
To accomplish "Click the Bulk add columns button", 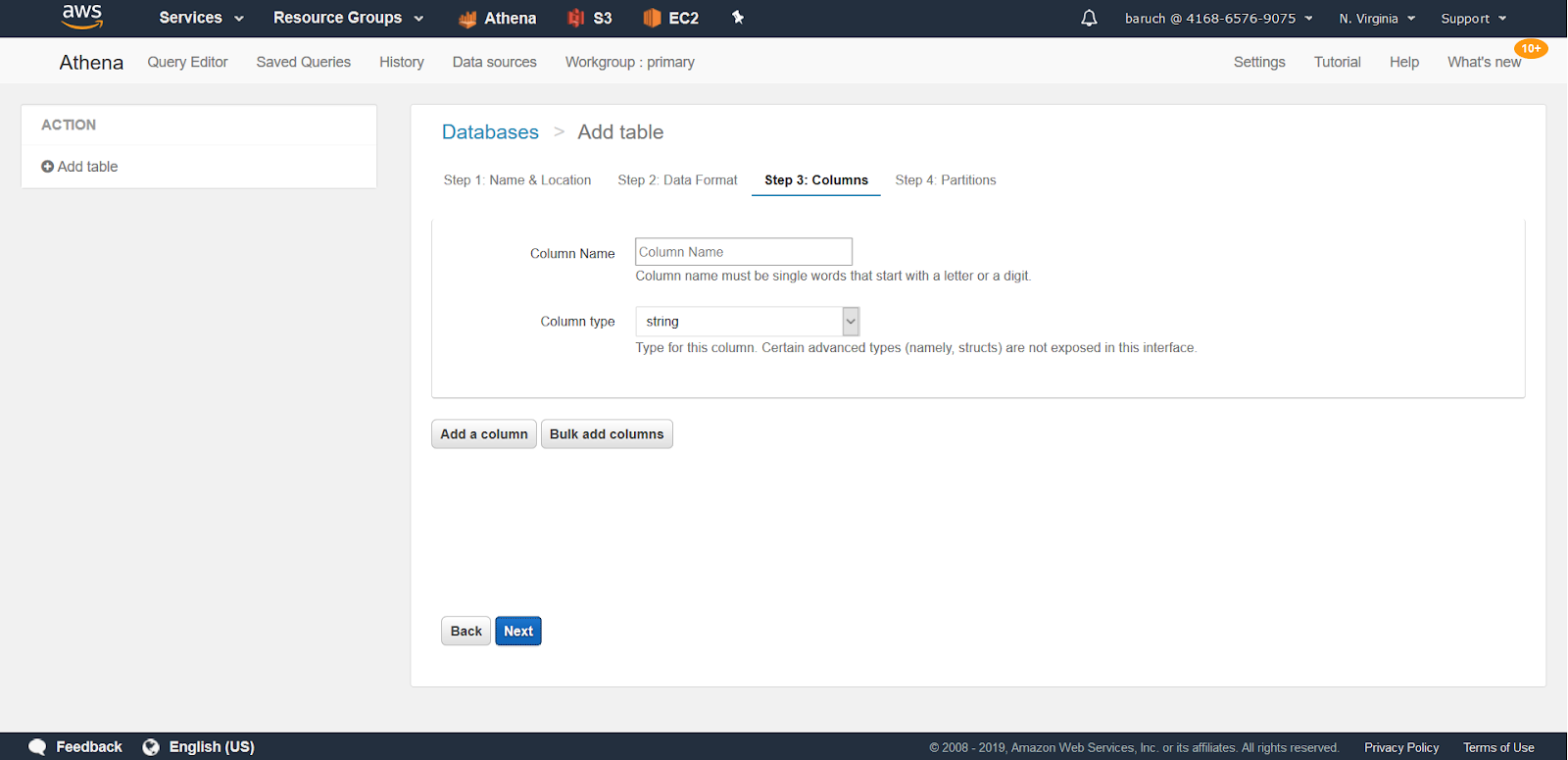I will tap(607, 434).
